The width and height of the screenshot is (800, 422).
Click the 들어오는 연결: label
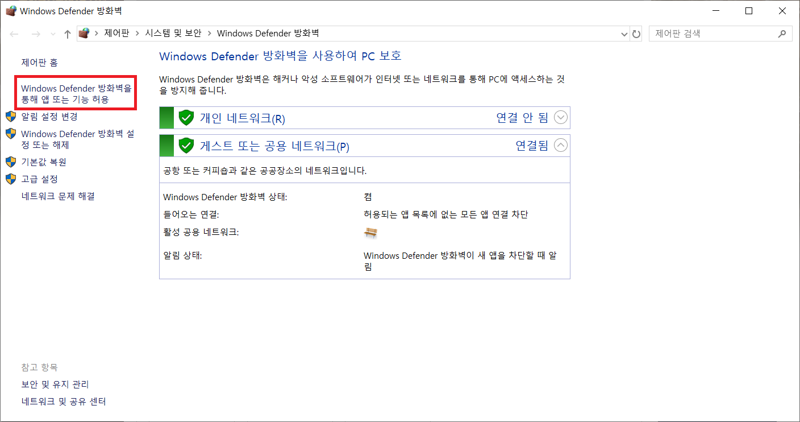[x=191, y=215]
